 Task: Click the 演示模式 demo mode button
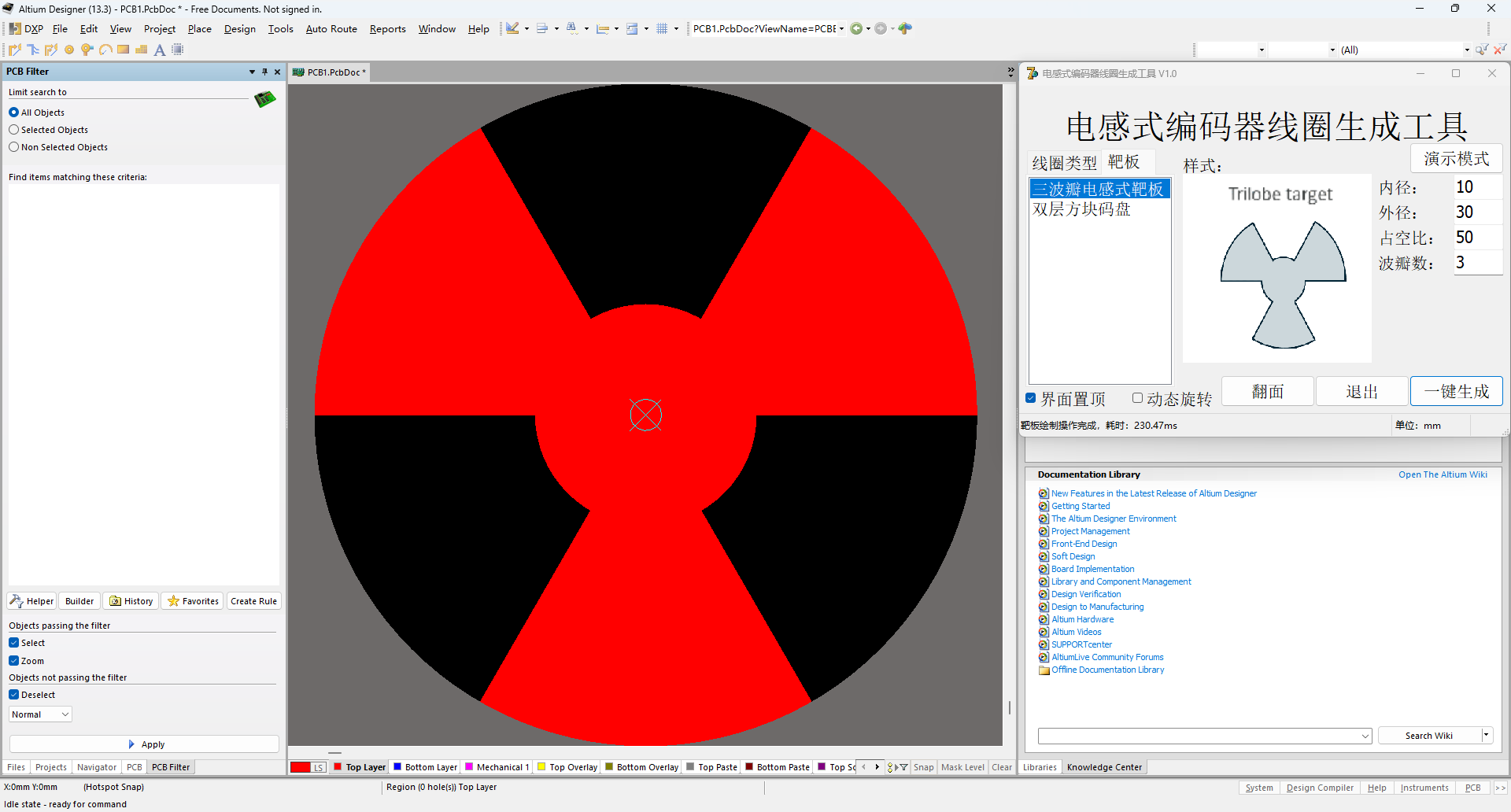(x=1457, y=158)
